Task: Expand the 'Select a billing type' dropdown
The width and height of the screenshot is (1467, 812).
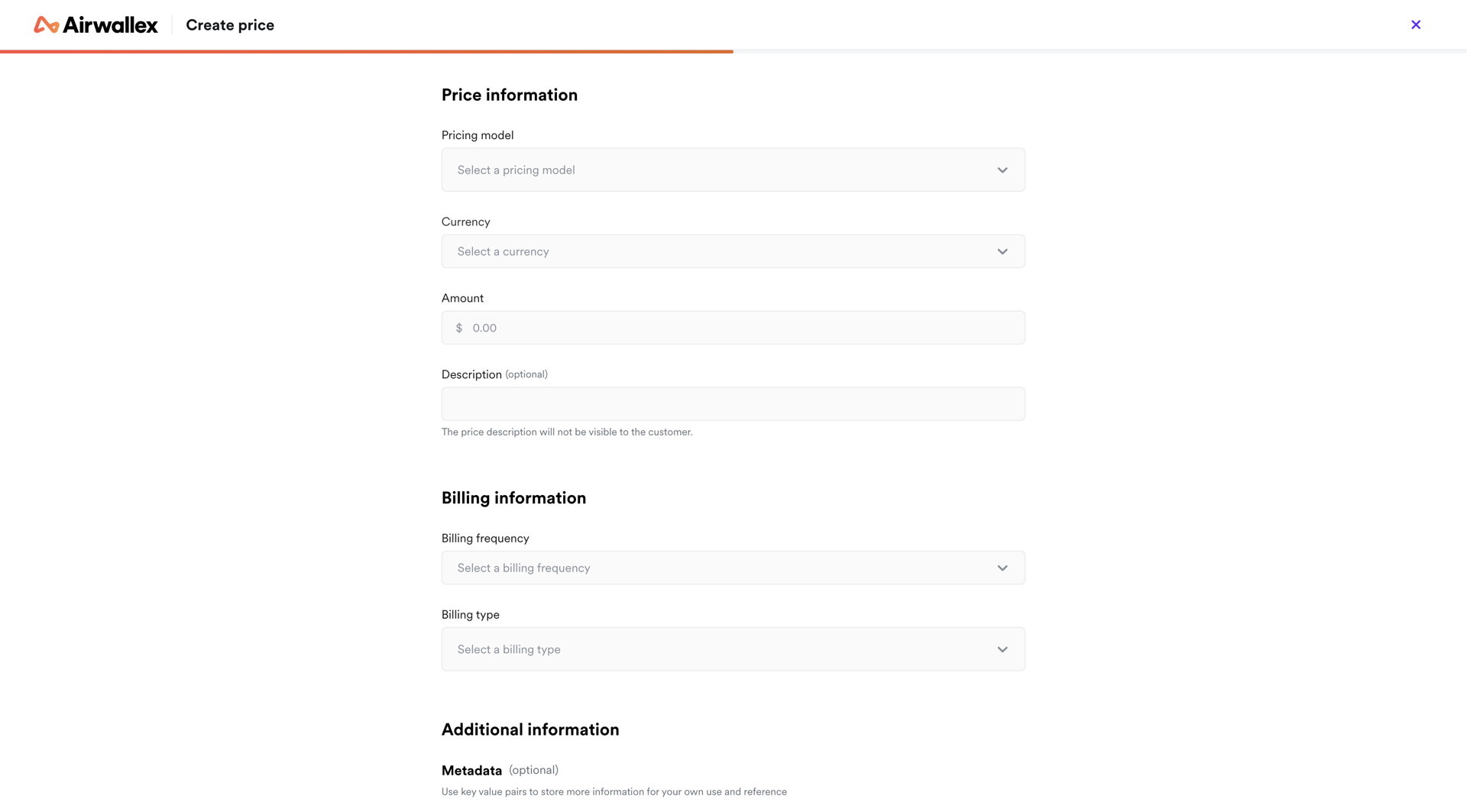Action: (x=718, y=650)
